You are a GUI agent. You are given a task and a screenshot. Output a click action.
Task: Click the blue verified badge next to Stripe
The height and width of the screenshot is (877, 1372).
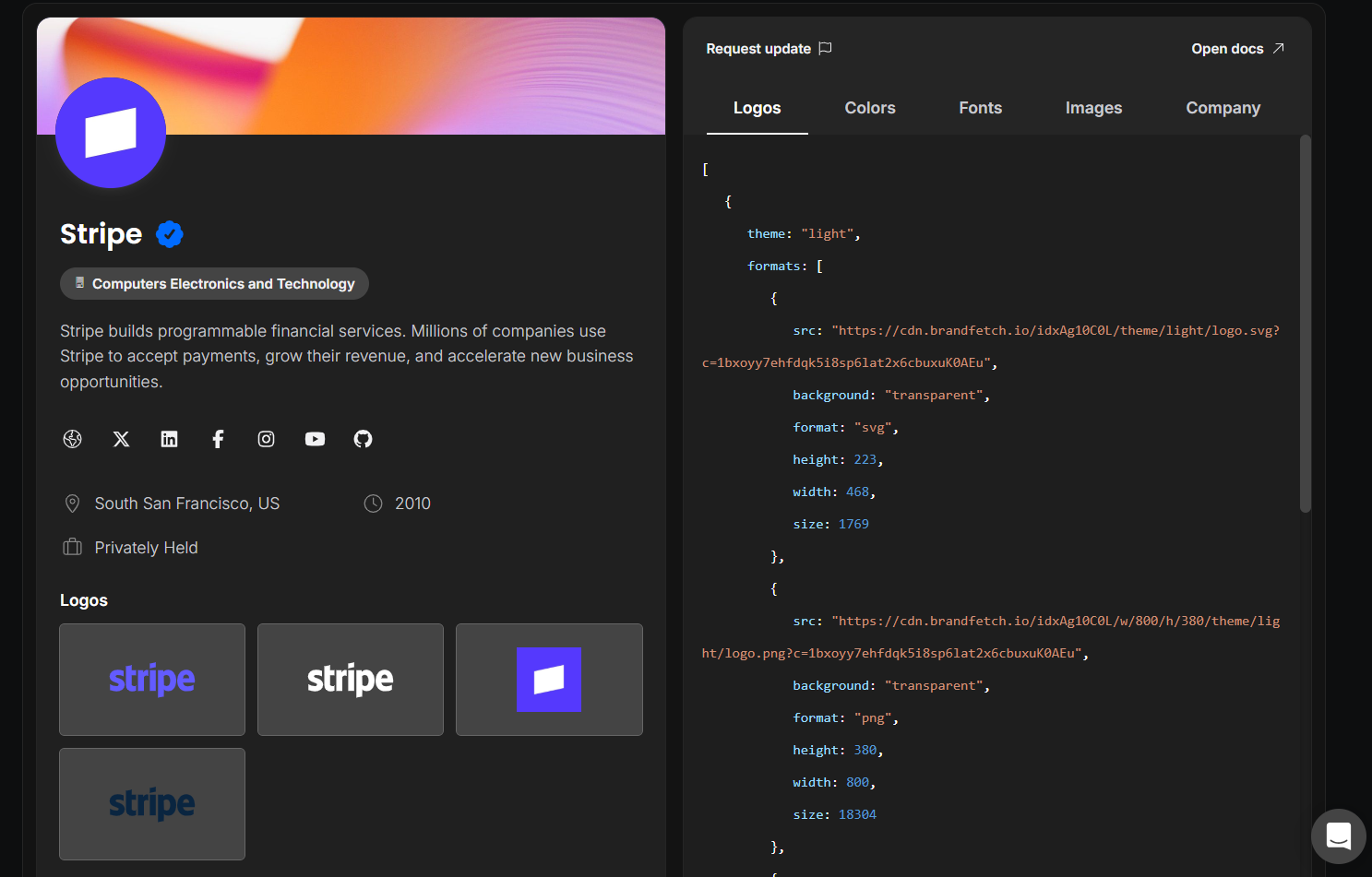tap(170, 234)
